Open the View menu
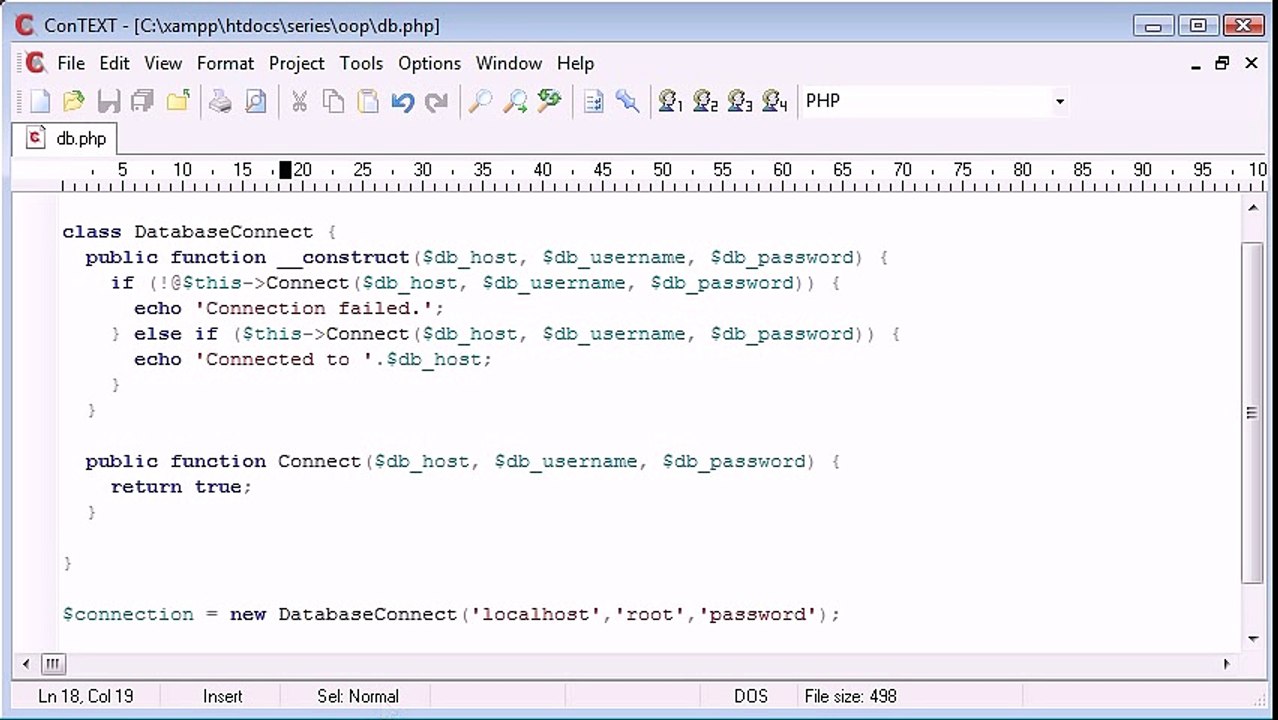 pos(163,63)
